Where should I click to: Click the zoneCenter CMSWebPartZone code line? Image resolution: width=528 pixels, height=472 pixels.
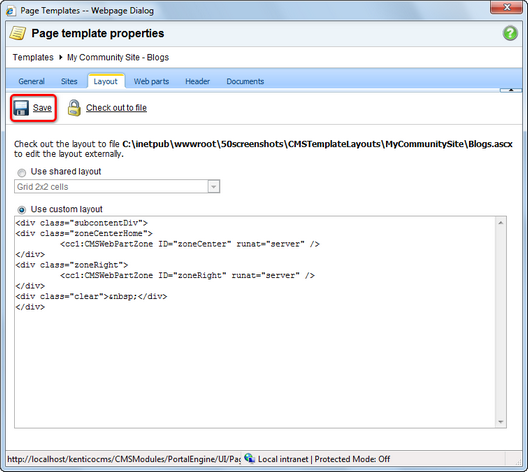[x=190, y=244]
